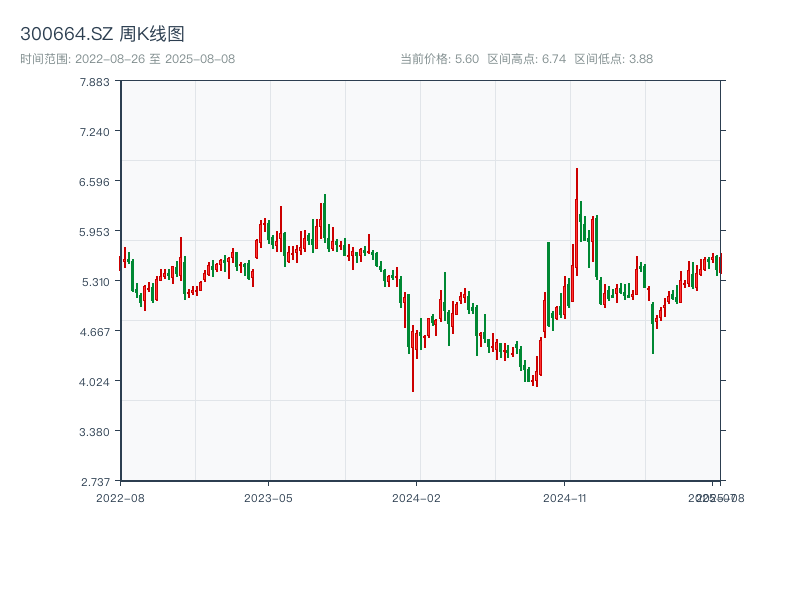
Task: Click the tallest red candle's peak near 2024-11
Action: click(x=577, y=170)
